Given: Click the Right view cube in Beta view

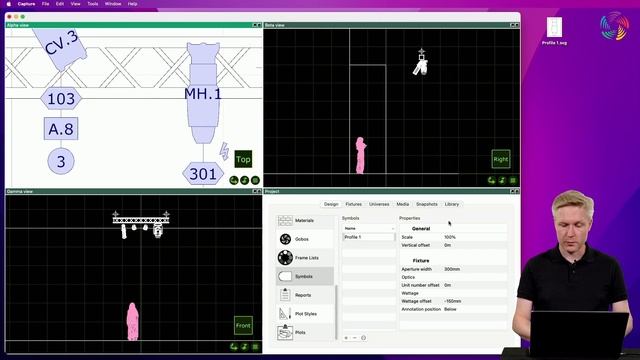Looking at the screenshot, I should (x=501, y=159).
